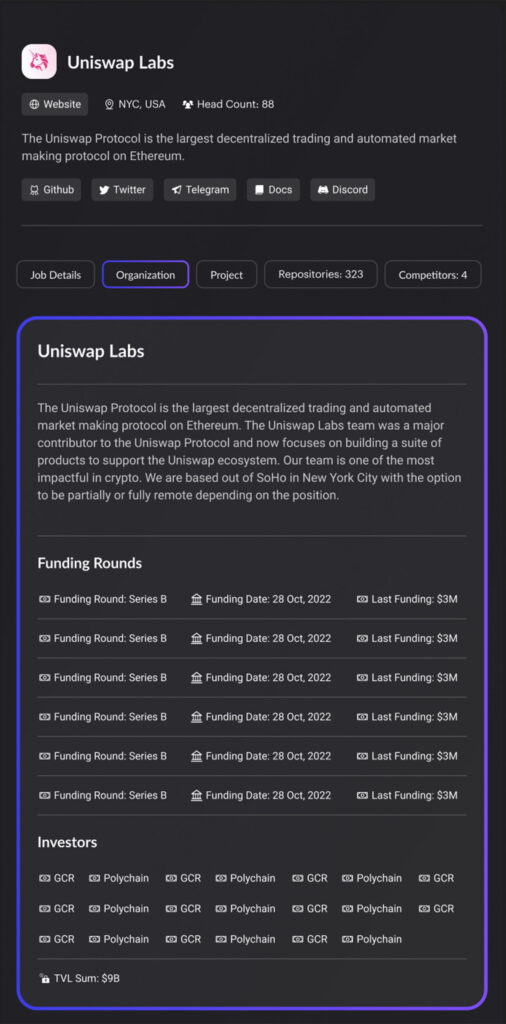Click the lock icon beside TVL Sum
This screenshot has width=506, height=1024.
(x=45, y=978)
